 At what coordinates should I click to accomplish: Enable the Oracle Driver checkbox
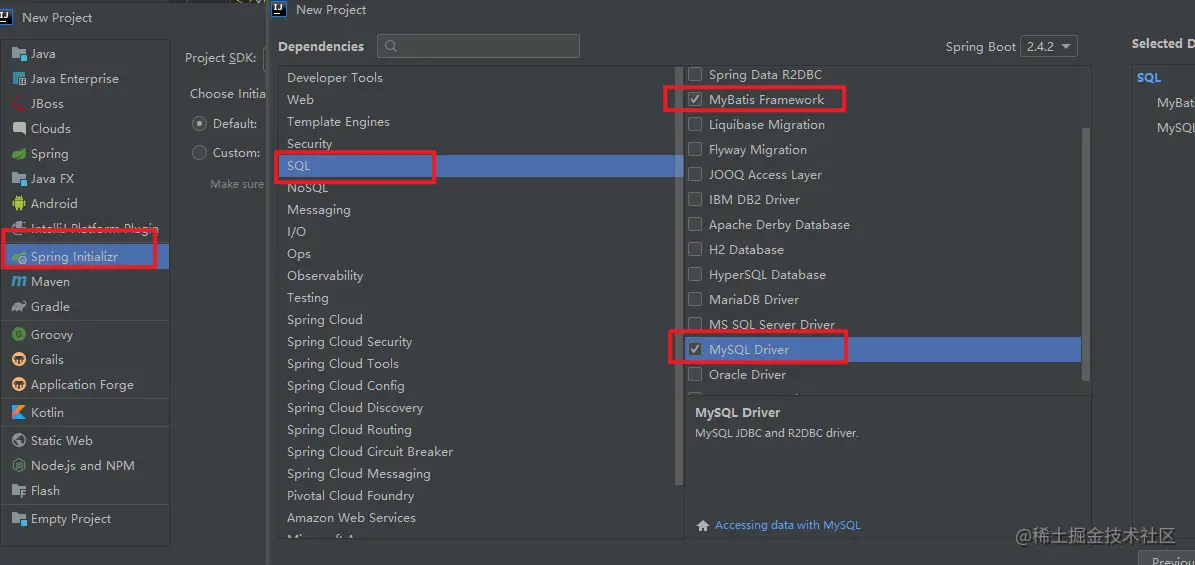click(695, 375)
